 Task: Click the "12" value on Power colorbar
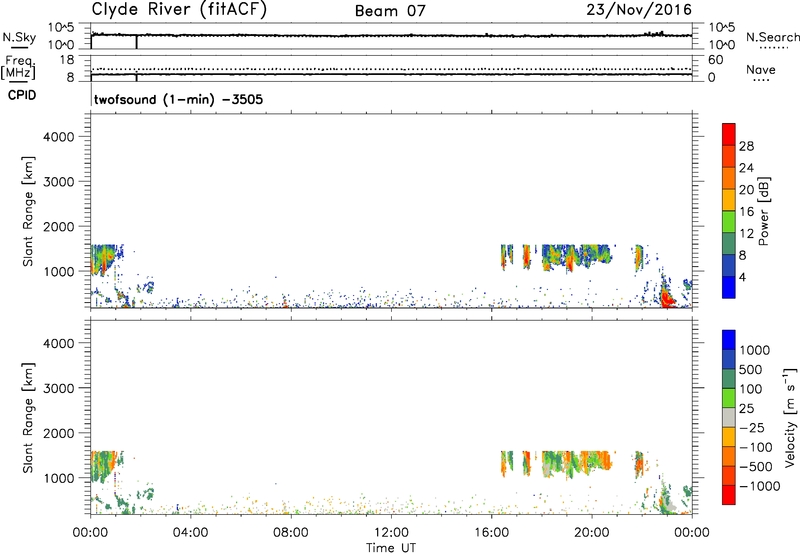tap(746, 234)
